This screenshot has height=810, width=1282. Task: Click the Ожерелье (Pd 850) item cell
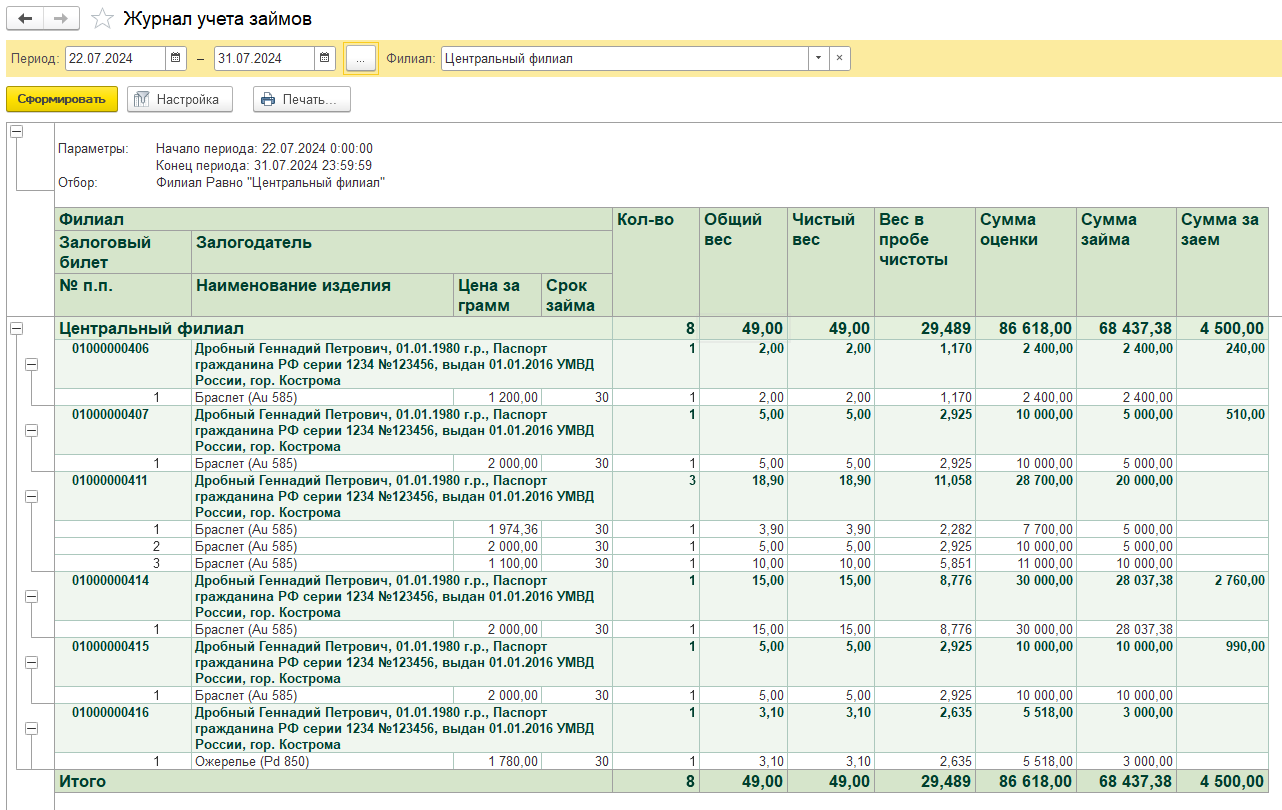pyautogui.click(x=322, y=762)
